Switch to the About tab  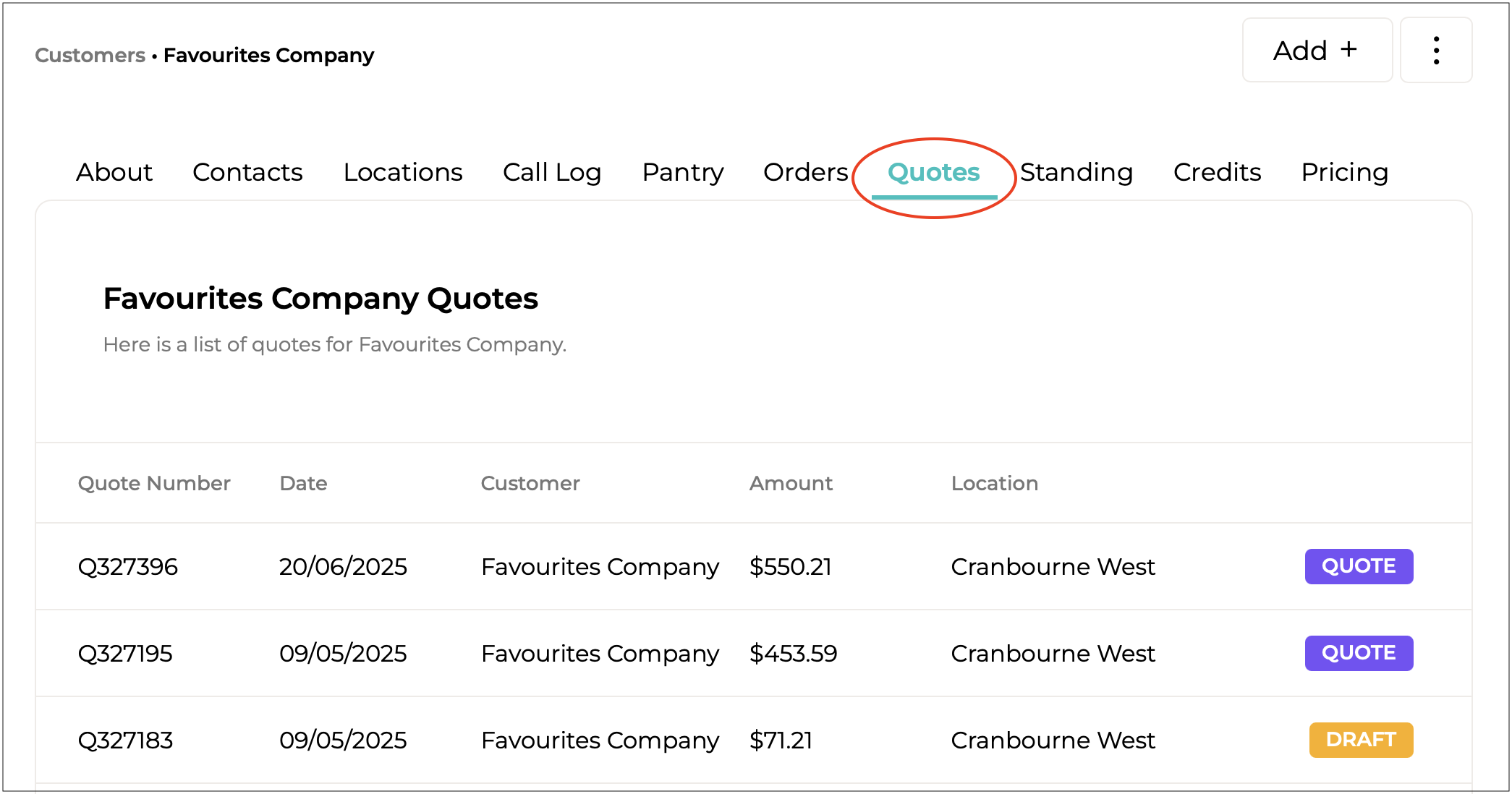114,172
